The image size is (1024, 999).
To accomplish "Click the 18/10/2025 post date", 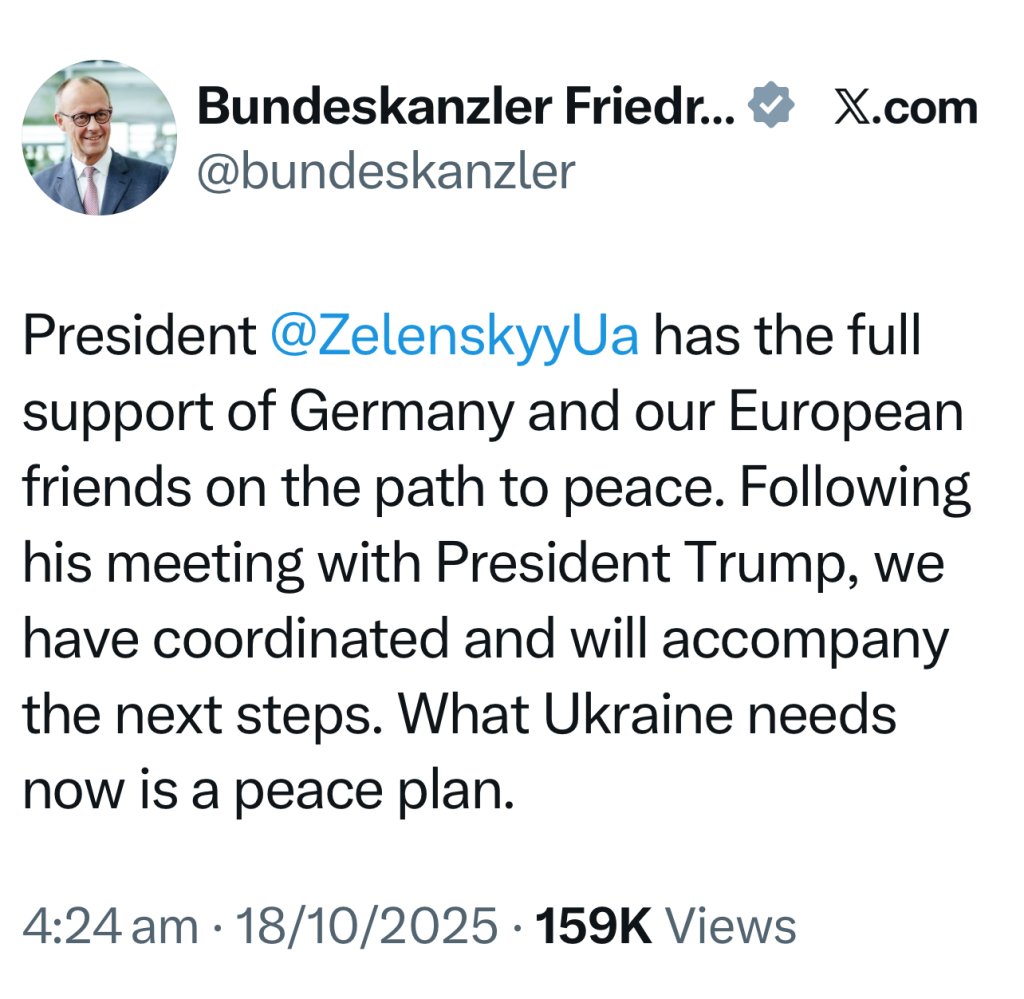I will tap(365, 925).
